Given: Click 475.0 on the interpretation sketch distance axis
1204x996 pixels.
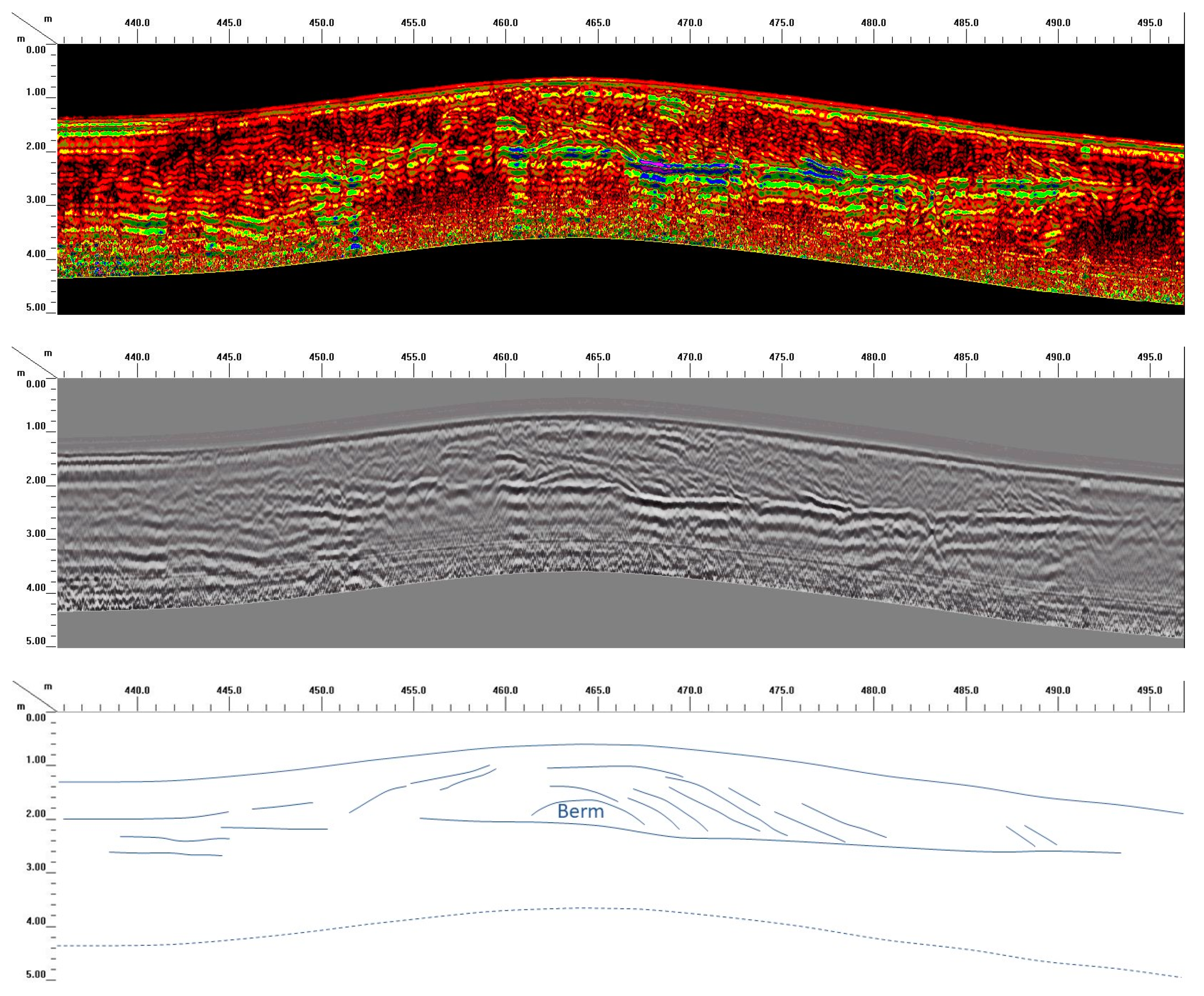Looking at the screenshot, I should click(782, 690).
